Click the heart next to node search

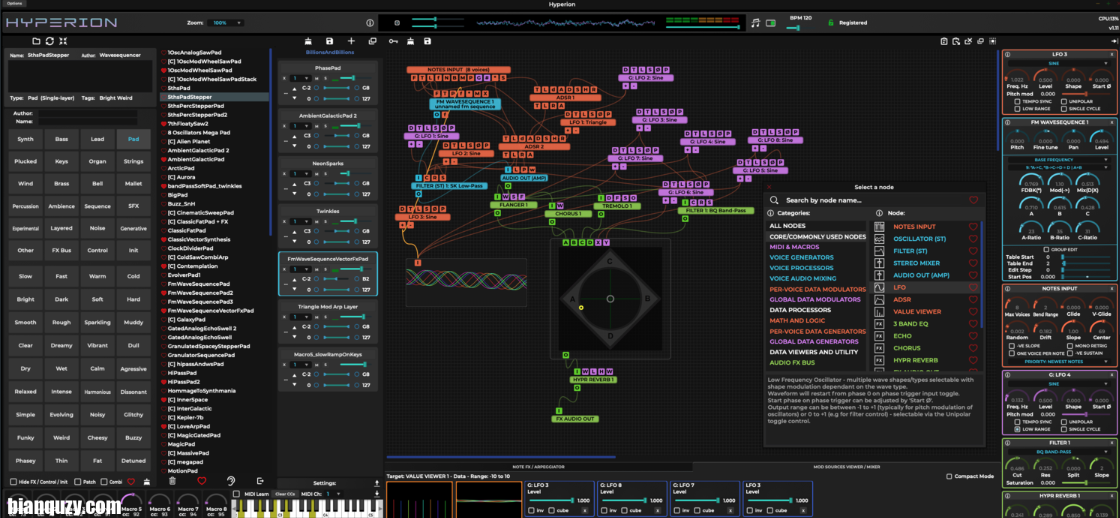point(973,200)
